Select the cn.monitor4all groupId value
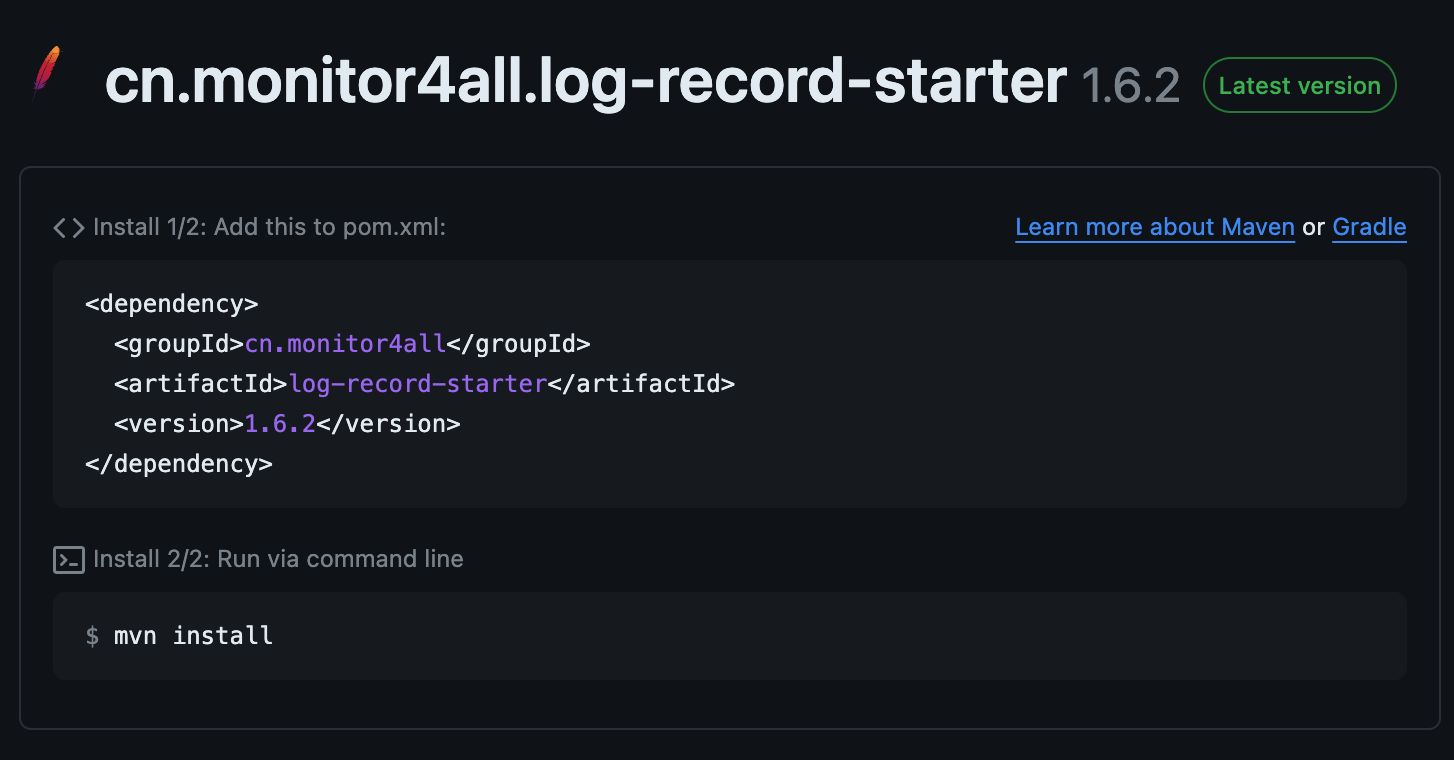This screenshot has width=1454, height=760. tap(345, 344)
